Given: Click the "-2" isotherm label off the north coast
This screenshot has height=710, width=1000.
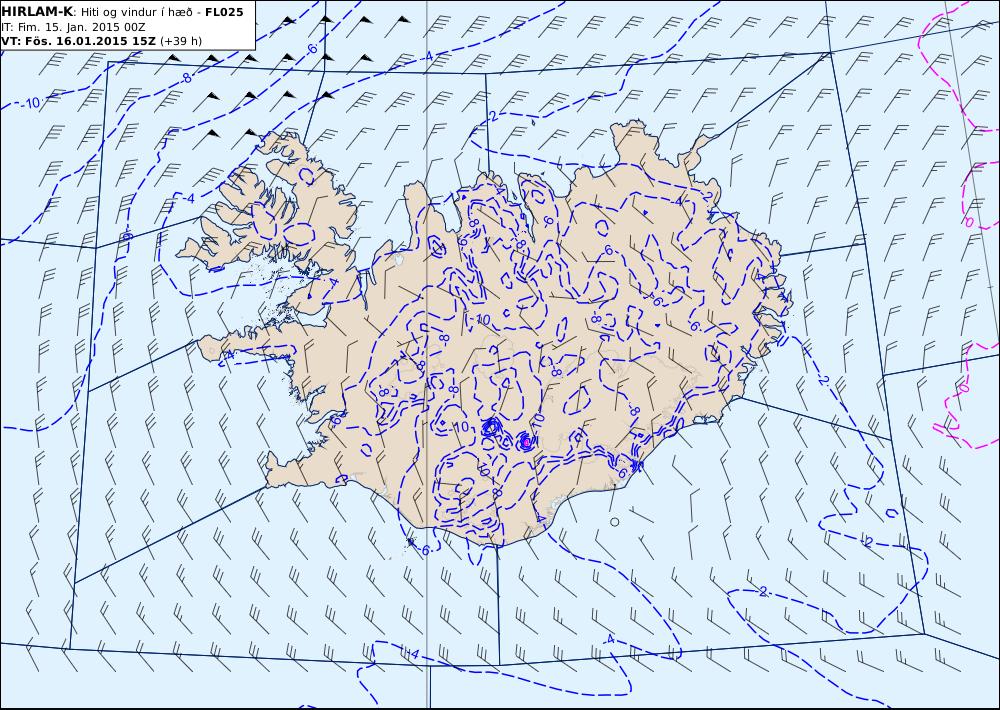Looking at the screenshot, I should click(491, 116).
